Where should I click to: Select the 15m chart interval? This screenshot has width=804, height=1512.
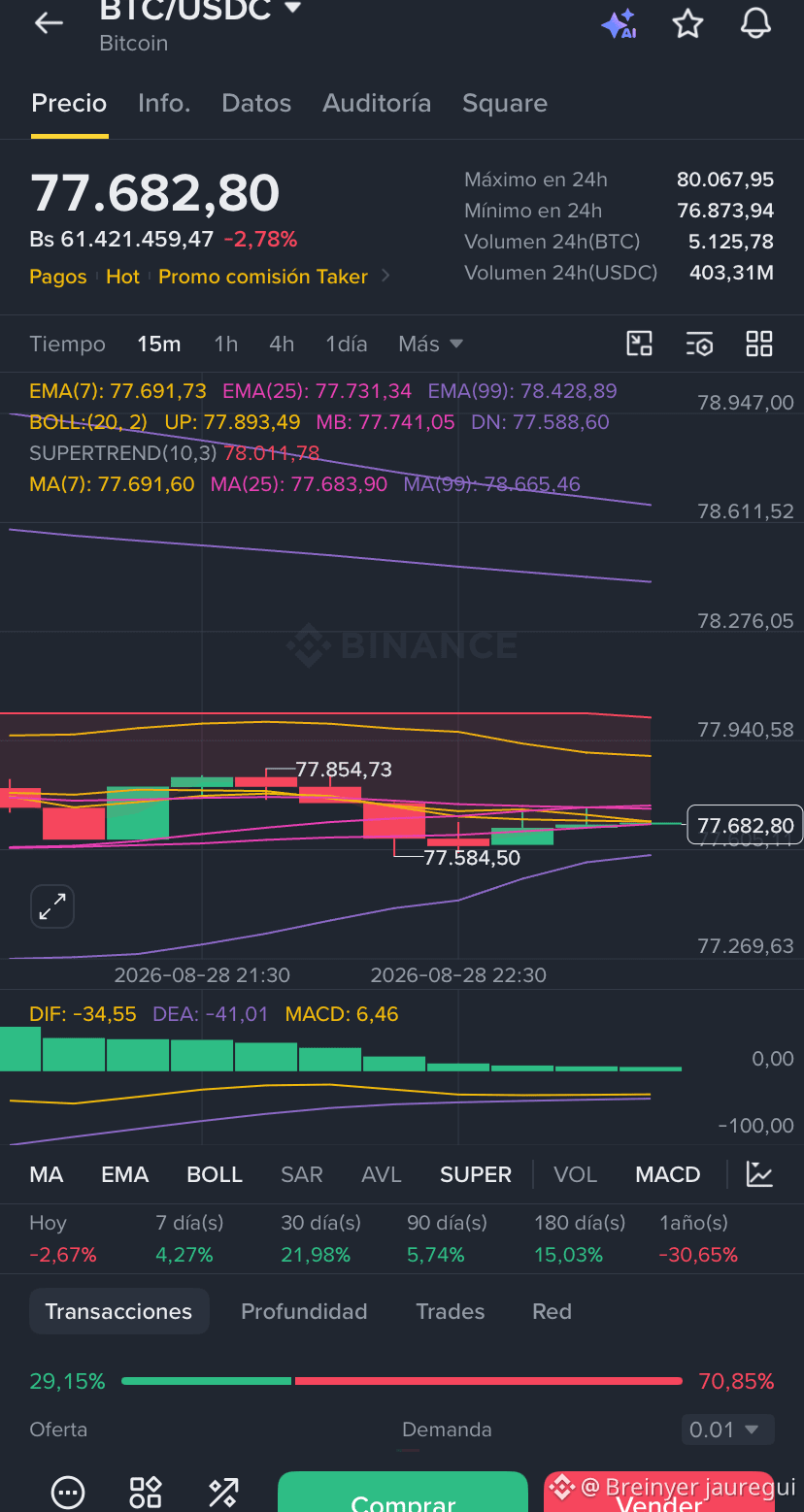pyautogui.click(x=159, y=344)
